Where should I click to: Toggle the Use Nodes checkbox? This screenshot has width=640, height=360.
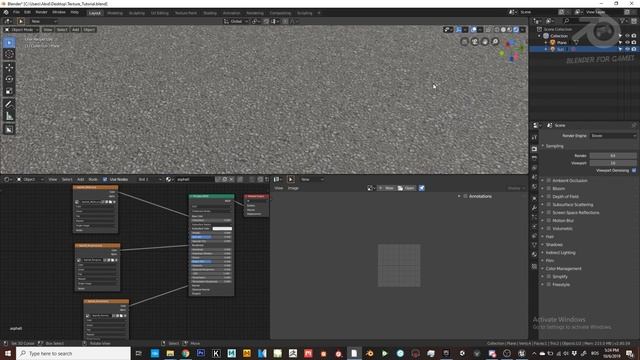click(105, 180)
